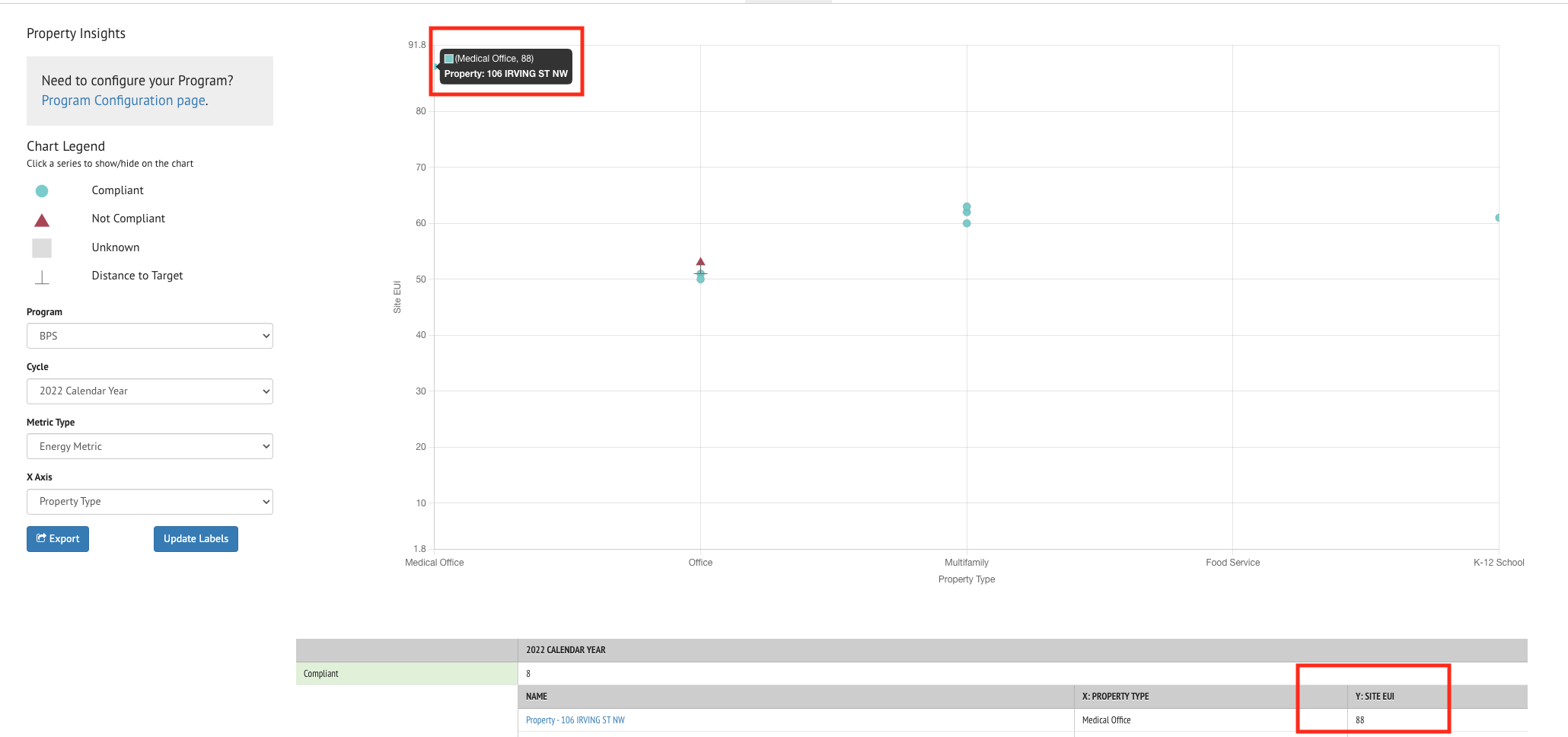Image resolution: width=1568 pixels, height=737 pixels.
Task: Click the NAME column header
Action: (x=536, y=696)
